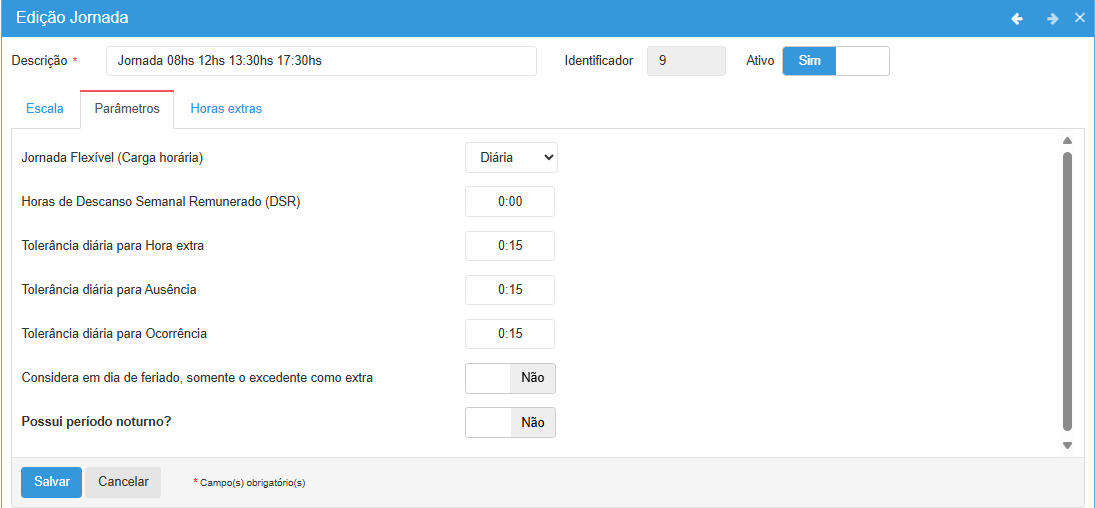Enable Possui período noturno switch
The image size is (1095, 508).
click(510, 422)
